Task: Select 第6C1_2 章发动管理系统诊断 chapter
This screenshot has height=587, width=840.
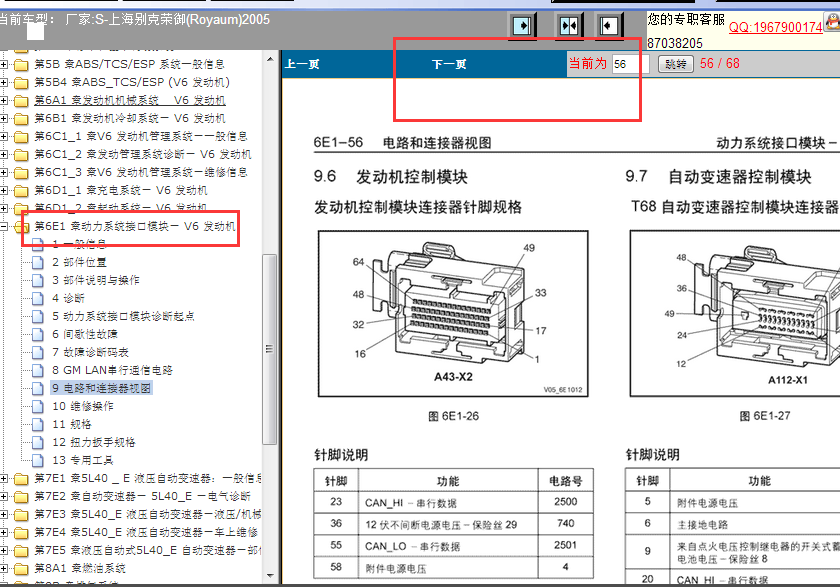Action: [x=143, y=154]
